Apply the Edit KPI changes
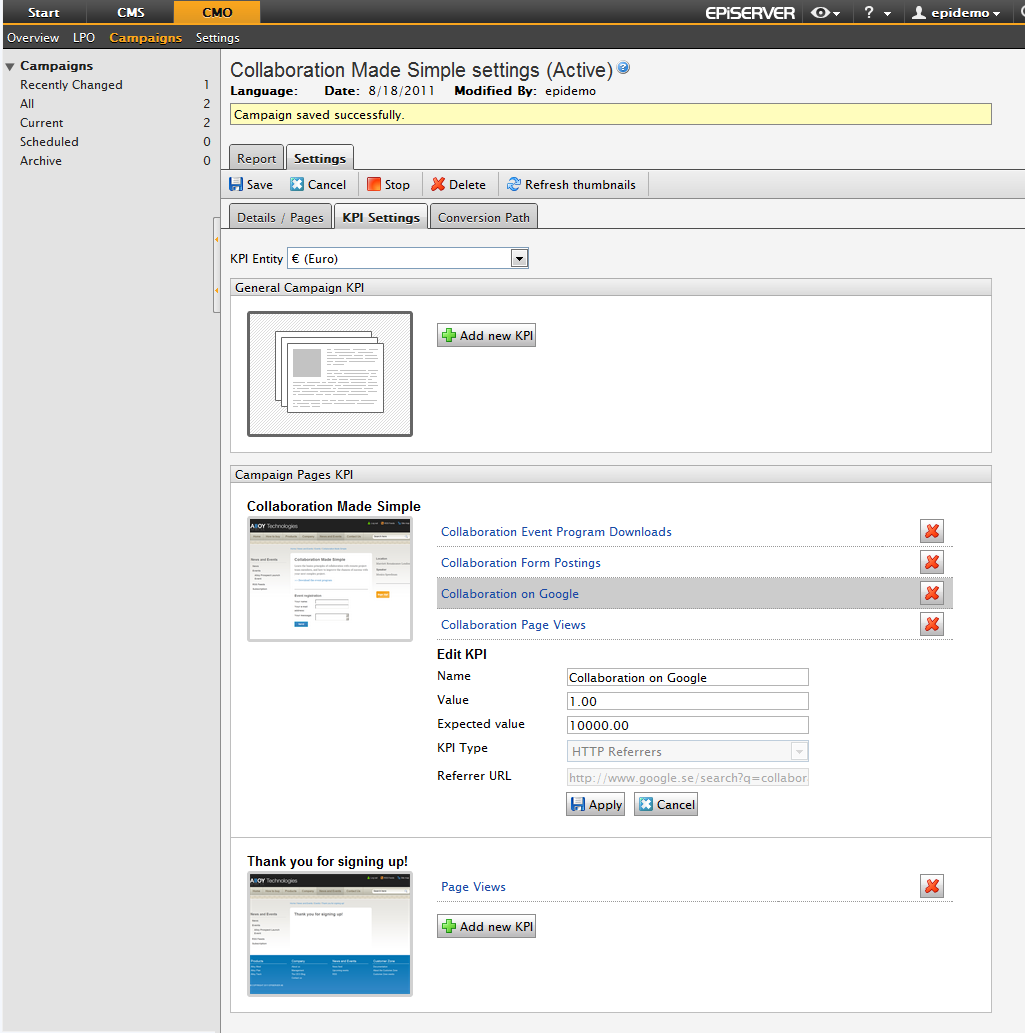Viewport: 1025px width, 1033px height. [x=595, y=803]
